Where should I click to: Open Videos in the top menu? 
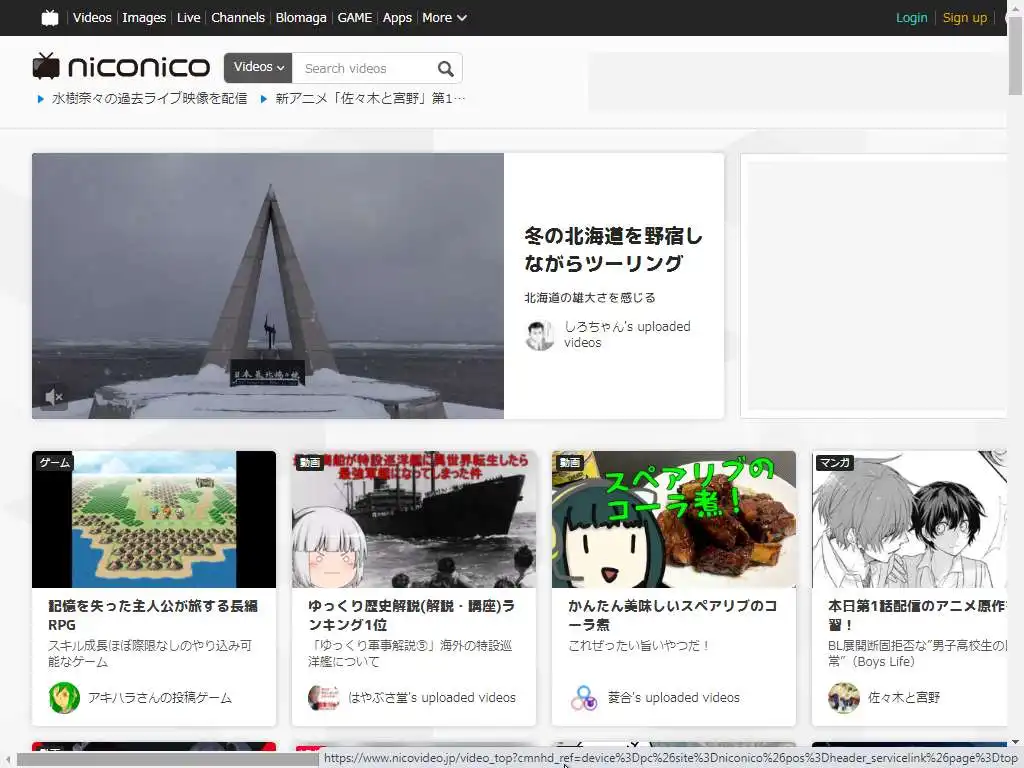tap(92, 18)
